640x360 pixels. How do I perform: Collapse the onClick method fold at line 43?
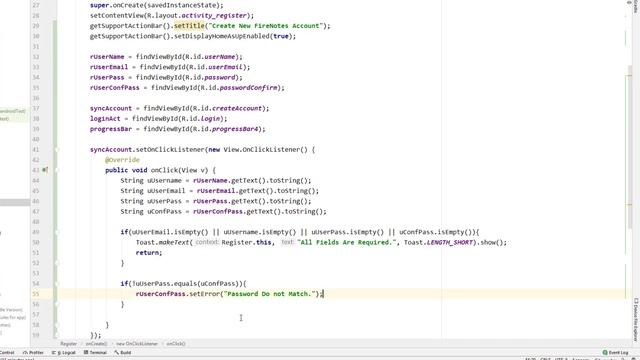[56, 170]
